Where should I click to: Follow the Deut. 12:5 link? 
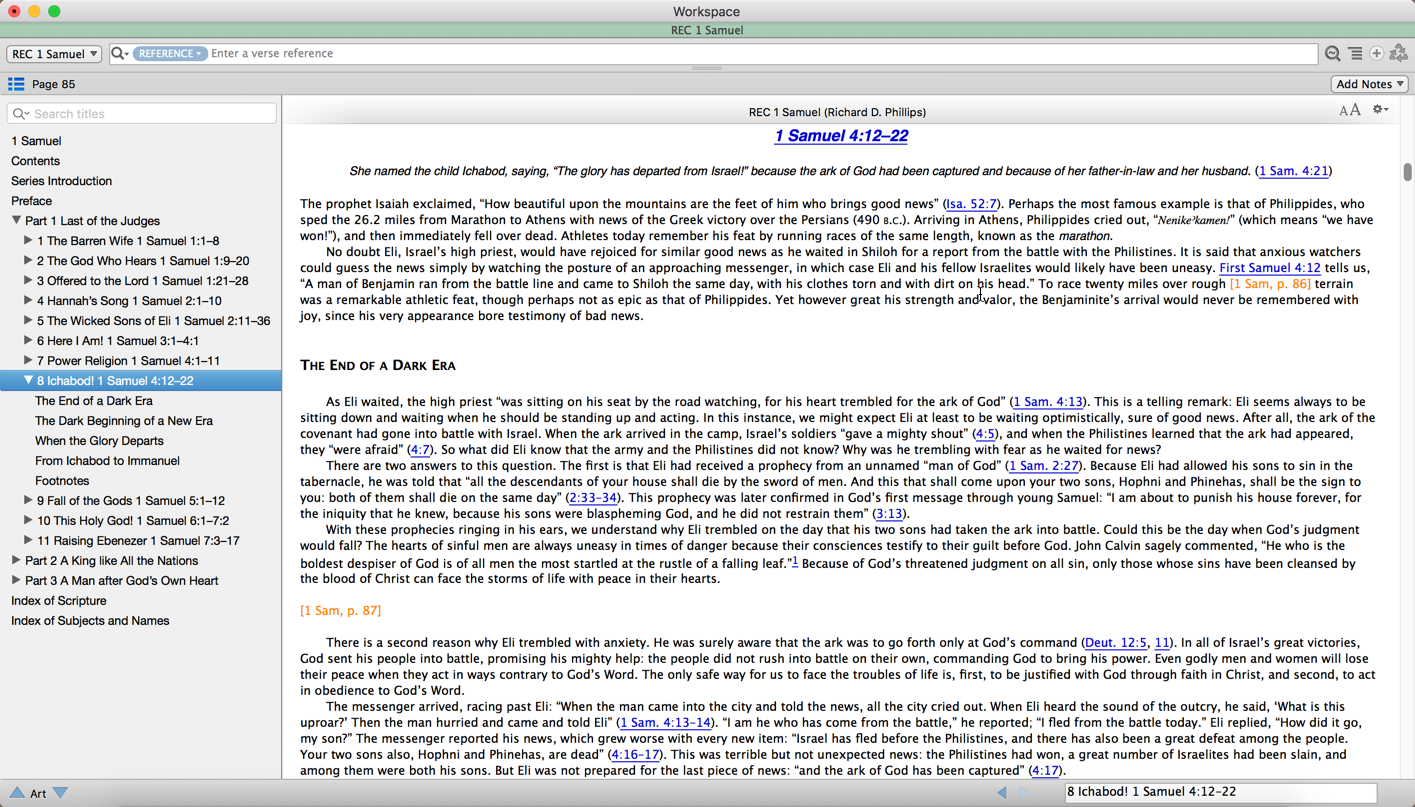tap(1116, 643)
